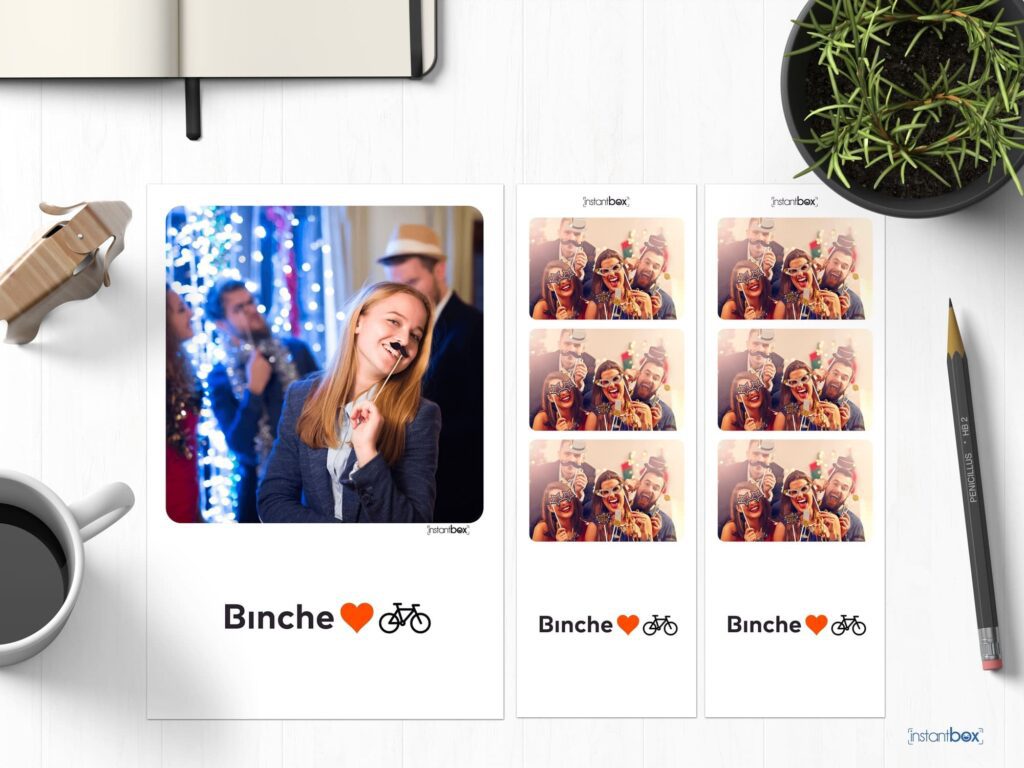Select the center photo on middle strip
The width and height of the screenshot is (1024, 768).
(607, 379)
